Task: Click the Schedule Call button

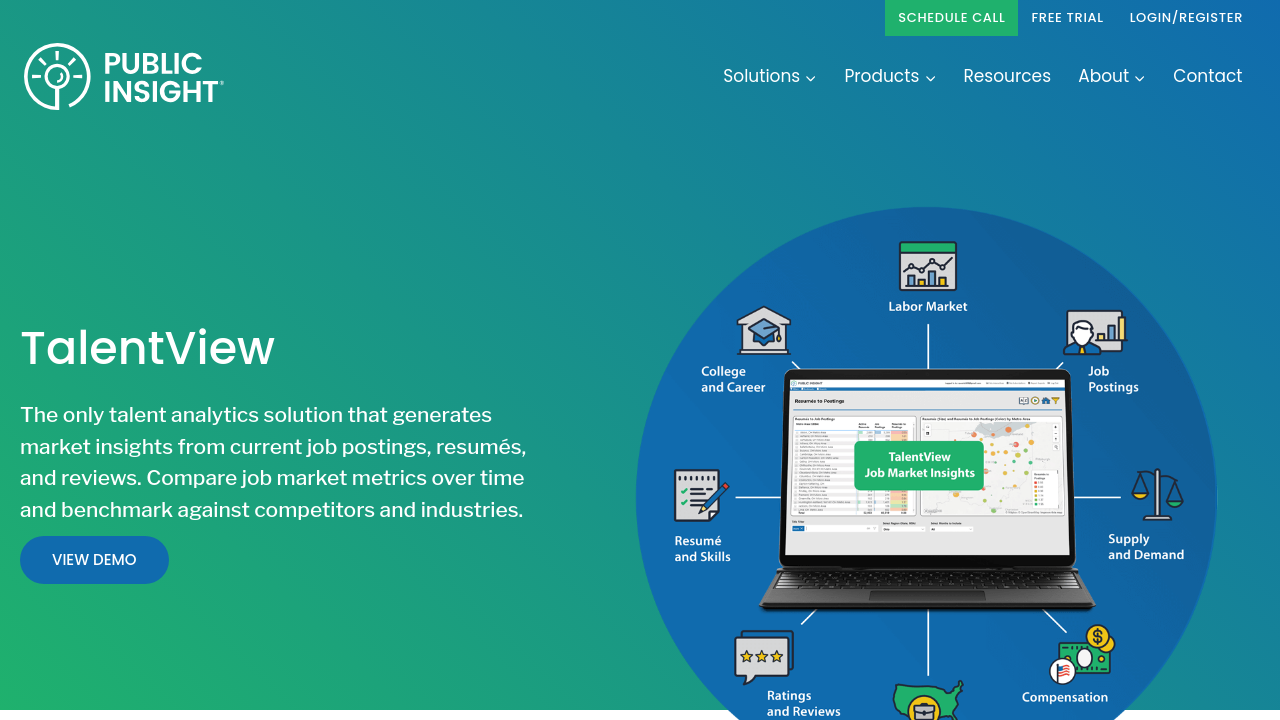Action: [951, 18]
